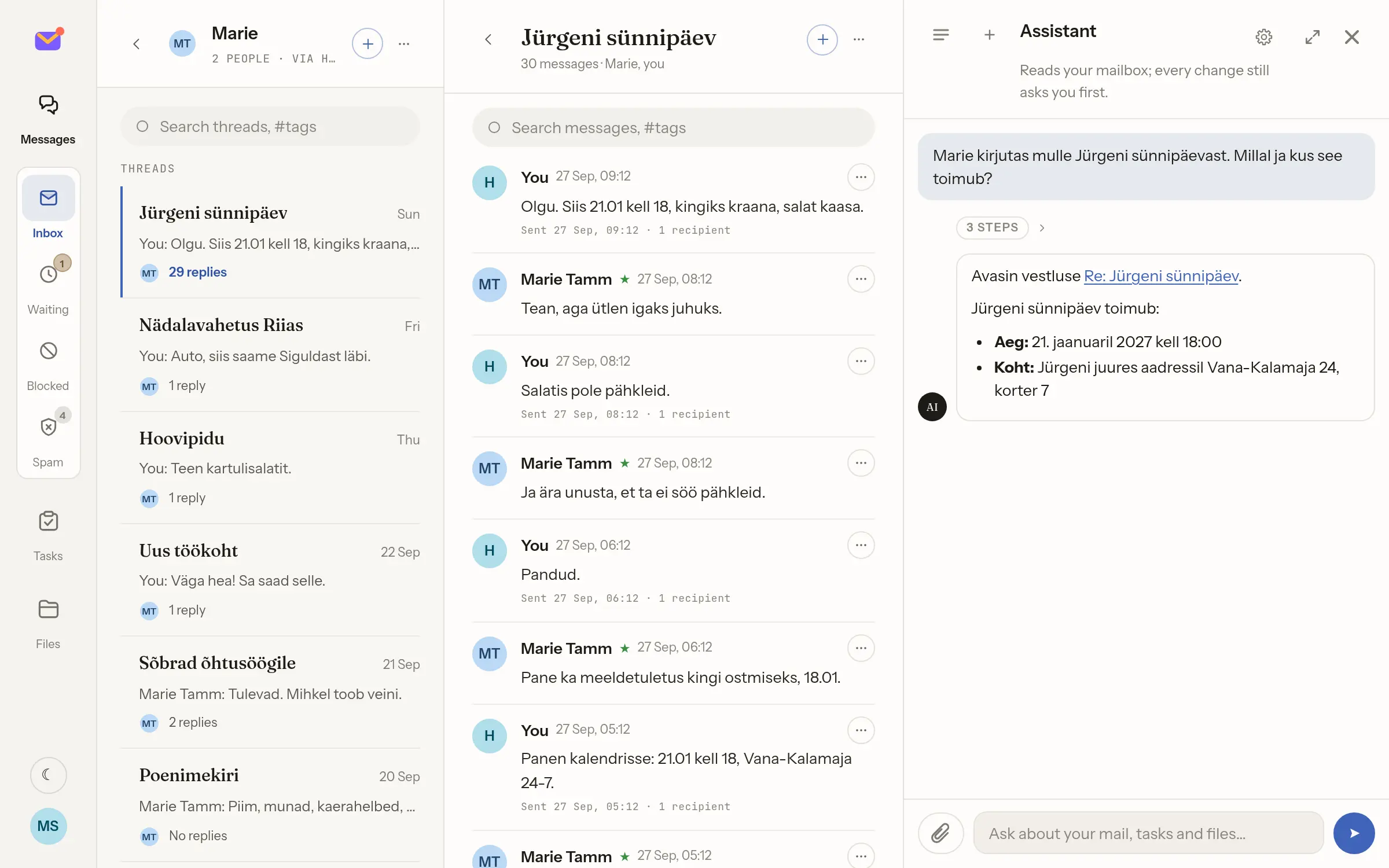Show the 29 replies in thread
This screenshot has height=868, width=1389.
tap(197, 272)
